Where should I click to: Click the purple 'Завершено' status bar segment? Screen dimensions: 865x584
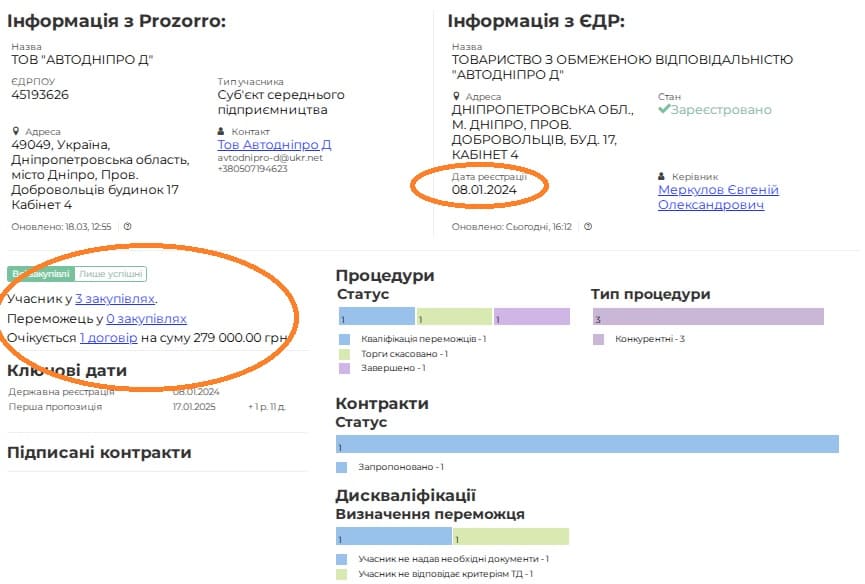pos(531,317)
